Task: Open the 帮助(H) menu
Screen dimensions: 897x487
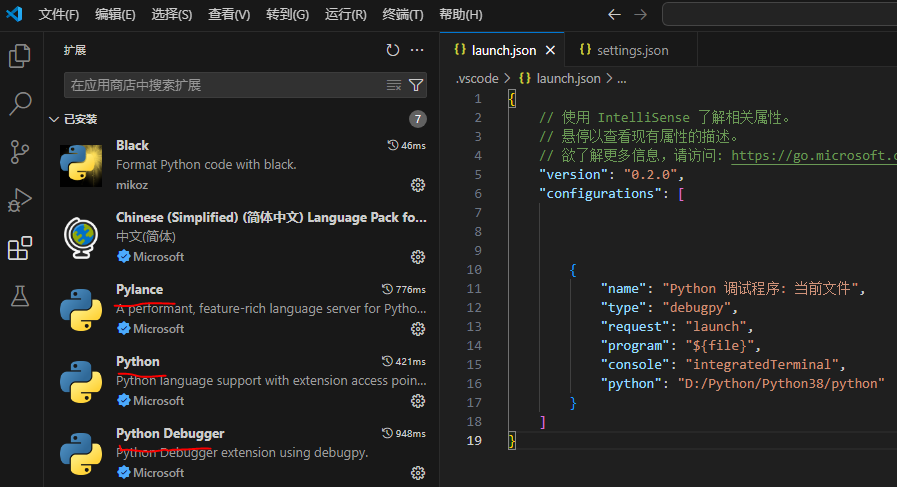Action: 461,14
